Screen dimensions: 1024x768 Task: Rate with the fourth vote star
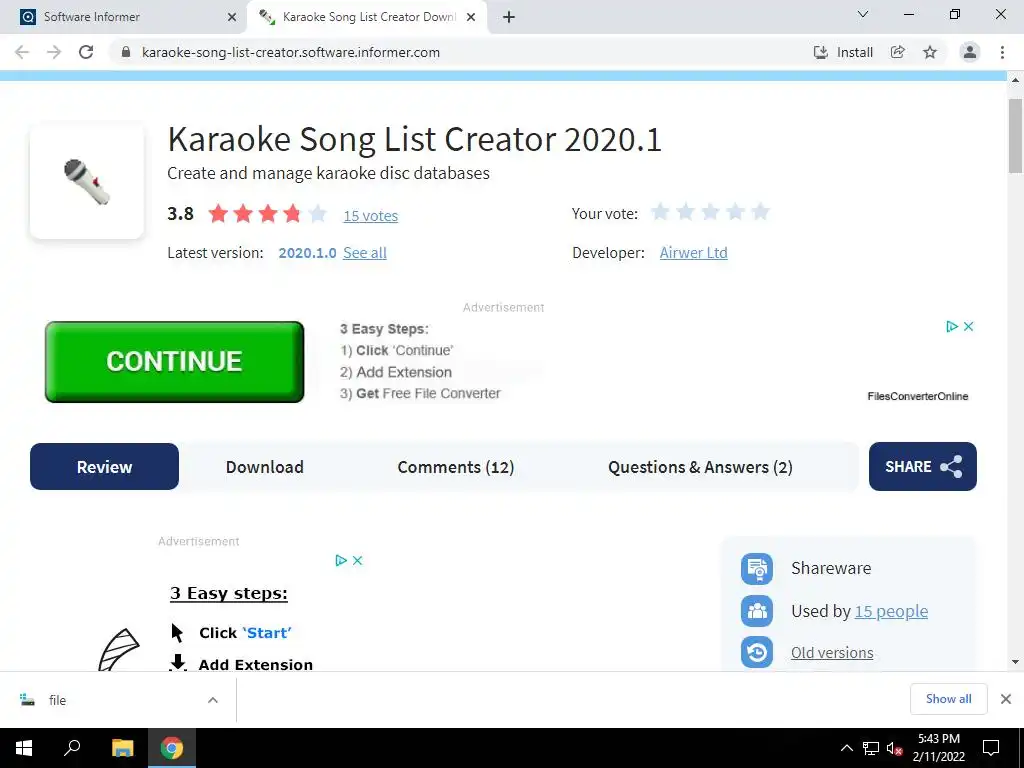tap(735, 212)
